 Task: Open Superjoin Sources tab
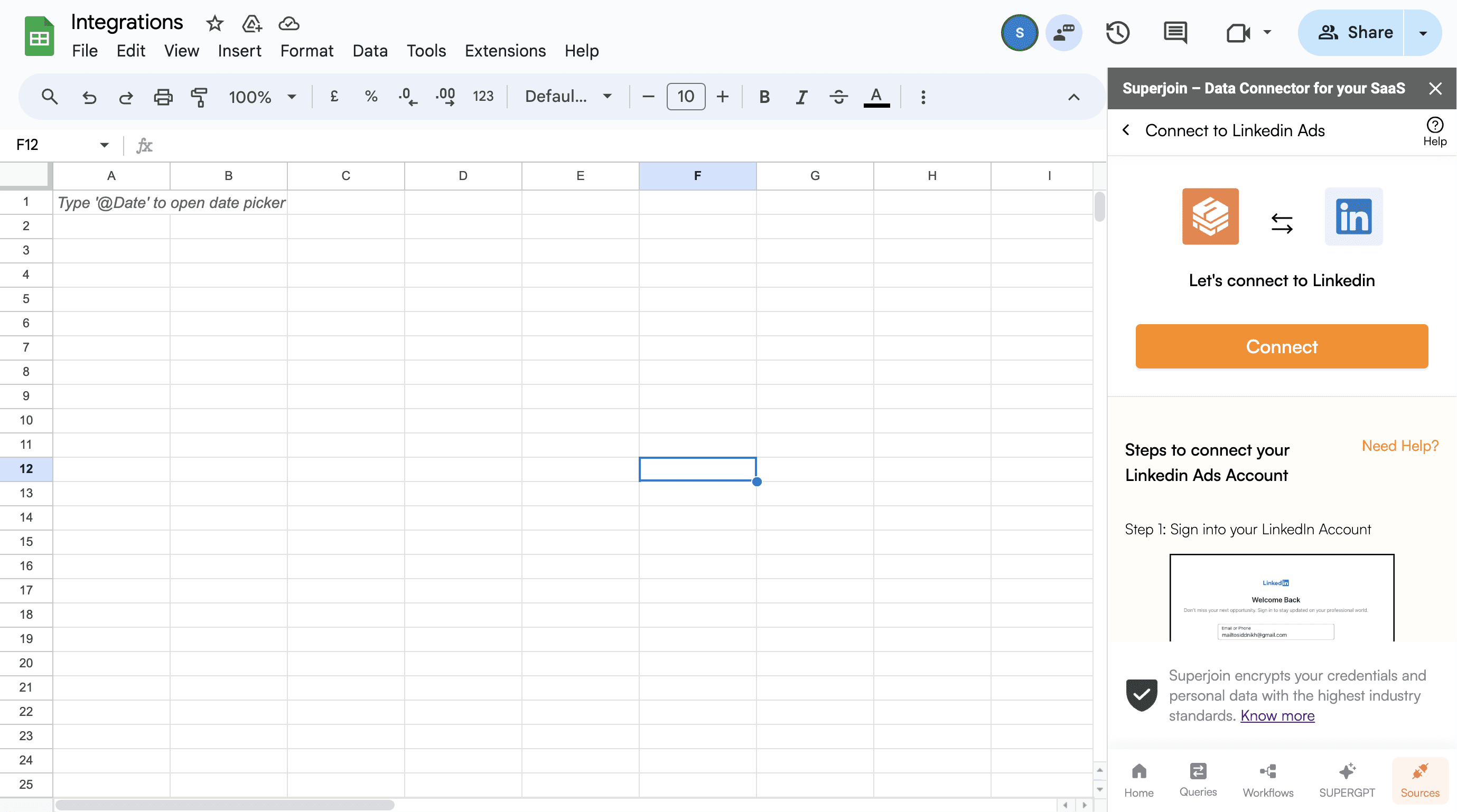pyautogui.click(x=1419, y=780)
